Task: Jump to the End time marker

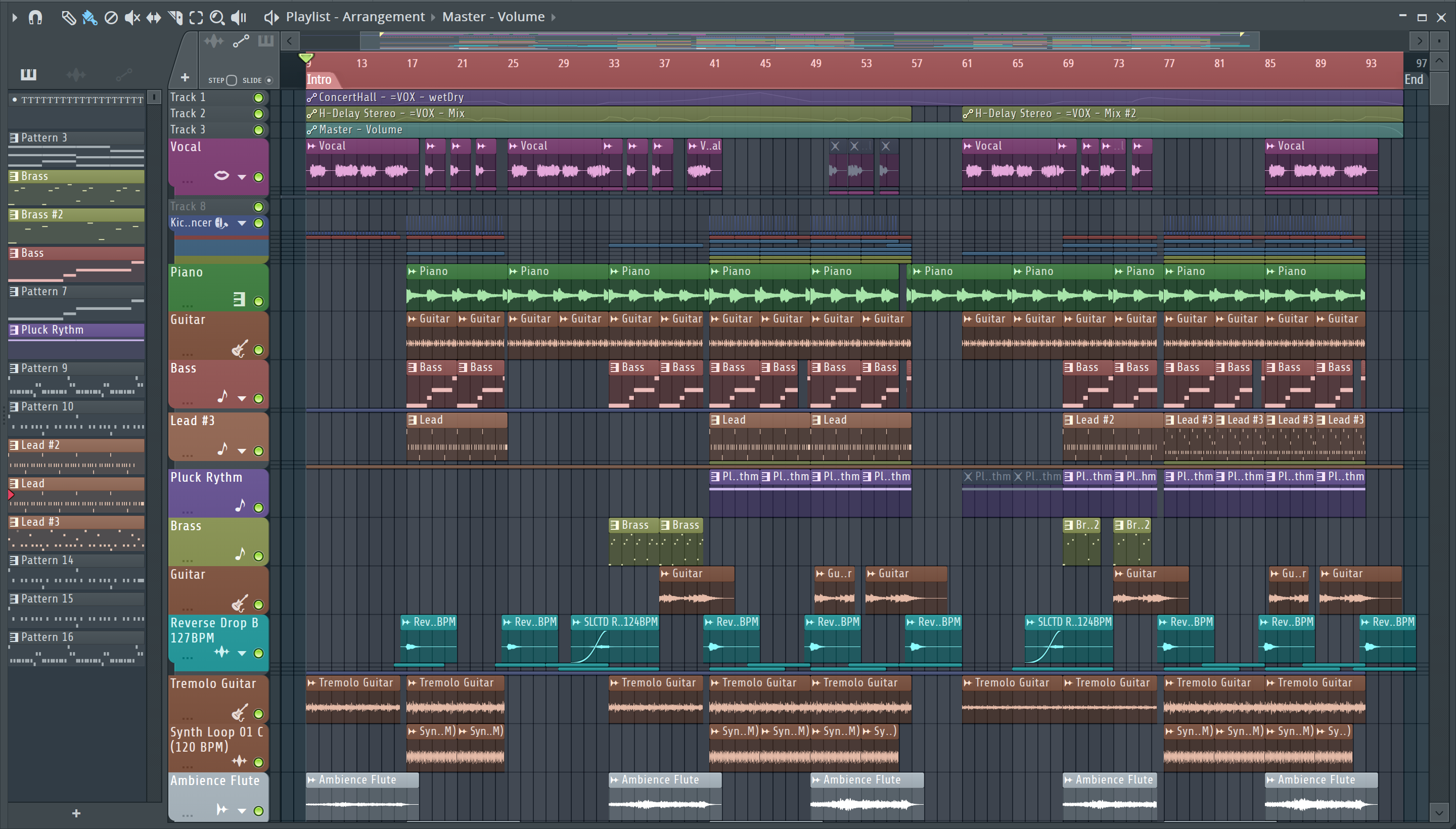Action: [x=1415, y=80]
